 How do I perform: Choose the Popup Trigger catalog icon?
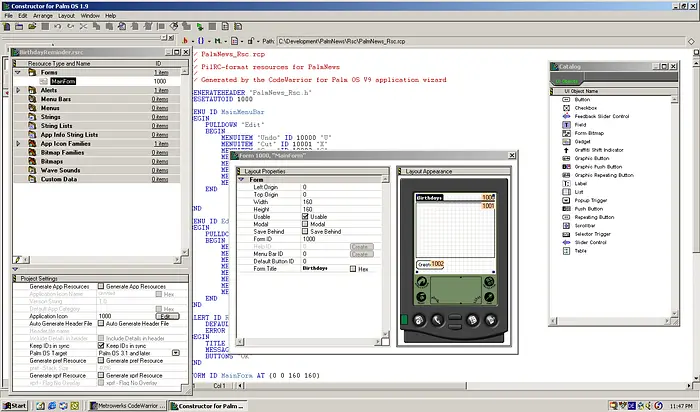[x=566, y=200]
